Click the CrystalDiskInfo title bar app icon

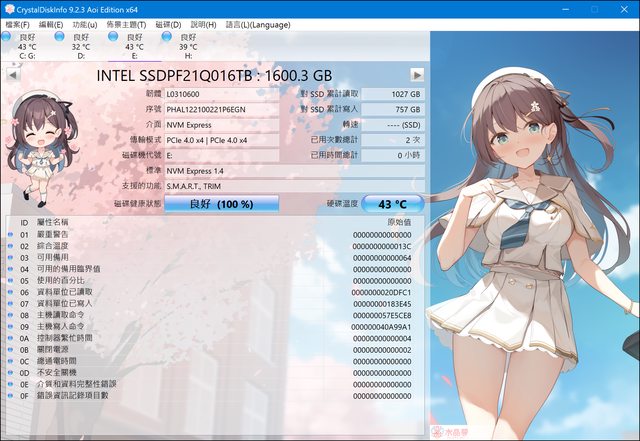tap(9, 8)
